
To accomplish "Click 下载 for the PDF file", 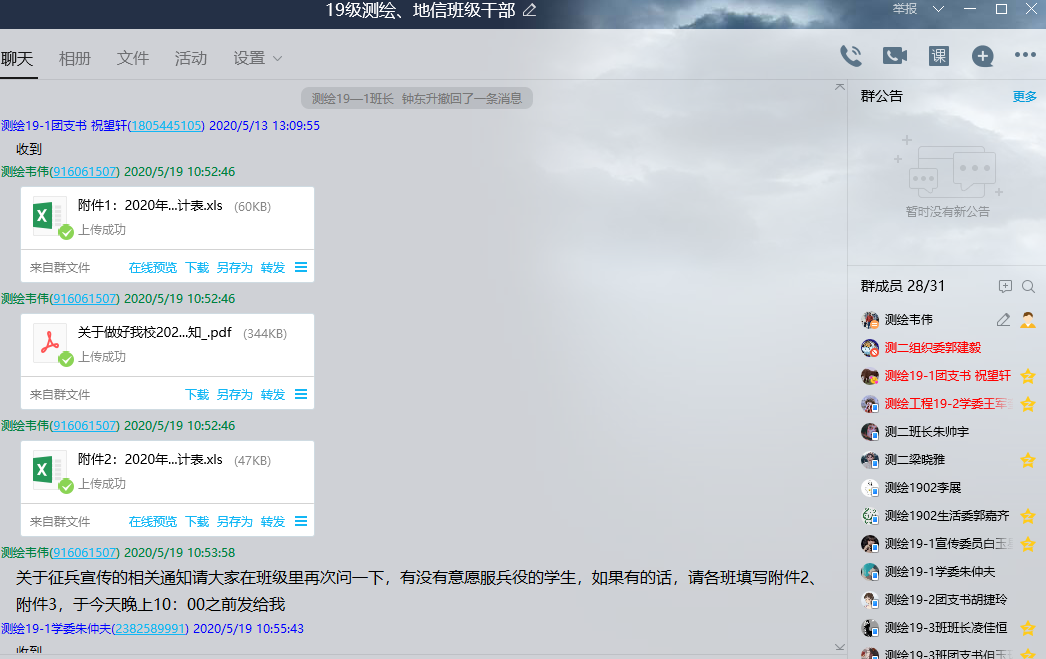I will tap(197, 395).
